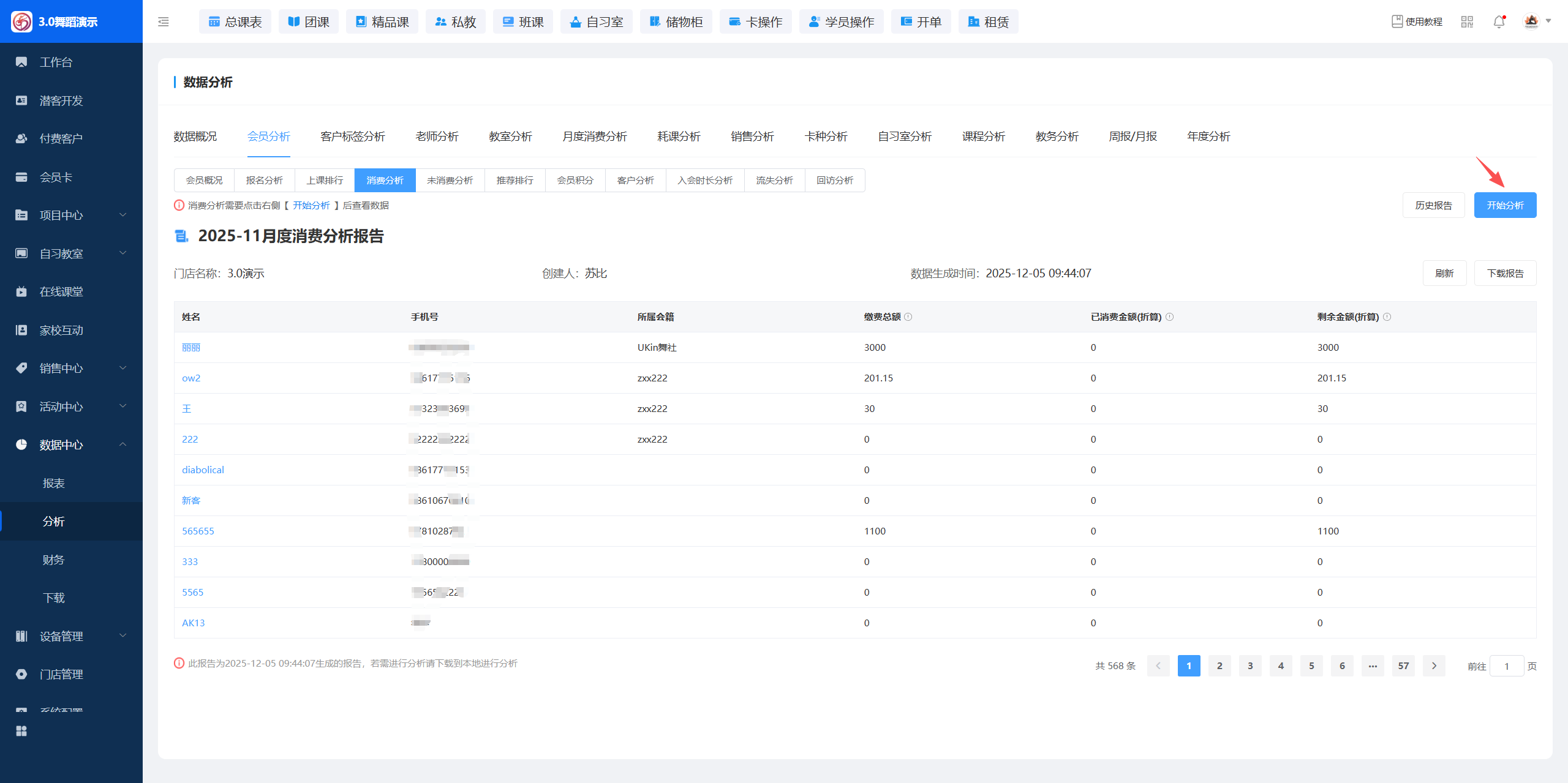Click the page jump input field
This screenshot has height=783, width=1568.
click(1506, 667)
